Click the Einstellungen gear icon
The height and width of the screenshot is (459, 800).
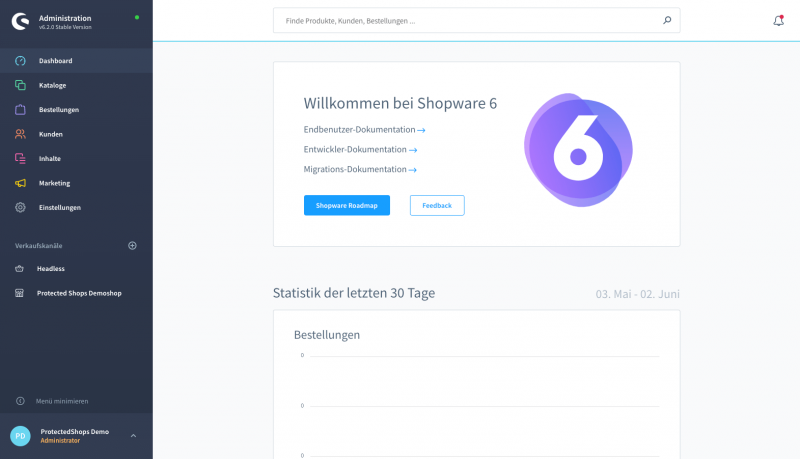pos(20,208)
